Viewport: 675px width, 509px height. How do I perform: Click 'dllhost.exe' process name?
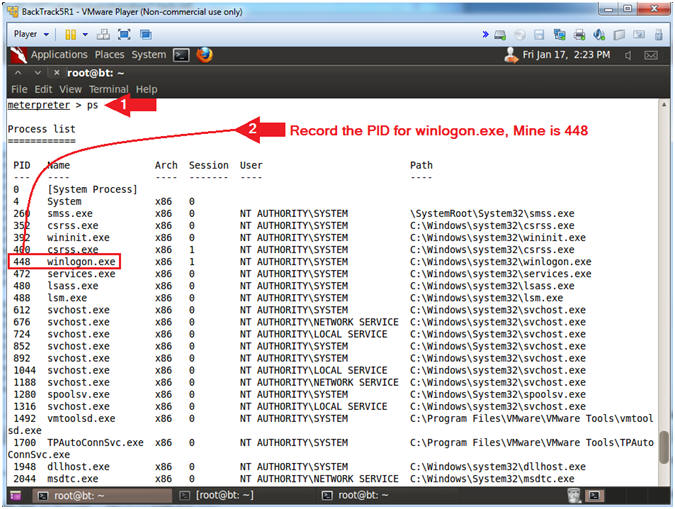(x=78, y=467)
